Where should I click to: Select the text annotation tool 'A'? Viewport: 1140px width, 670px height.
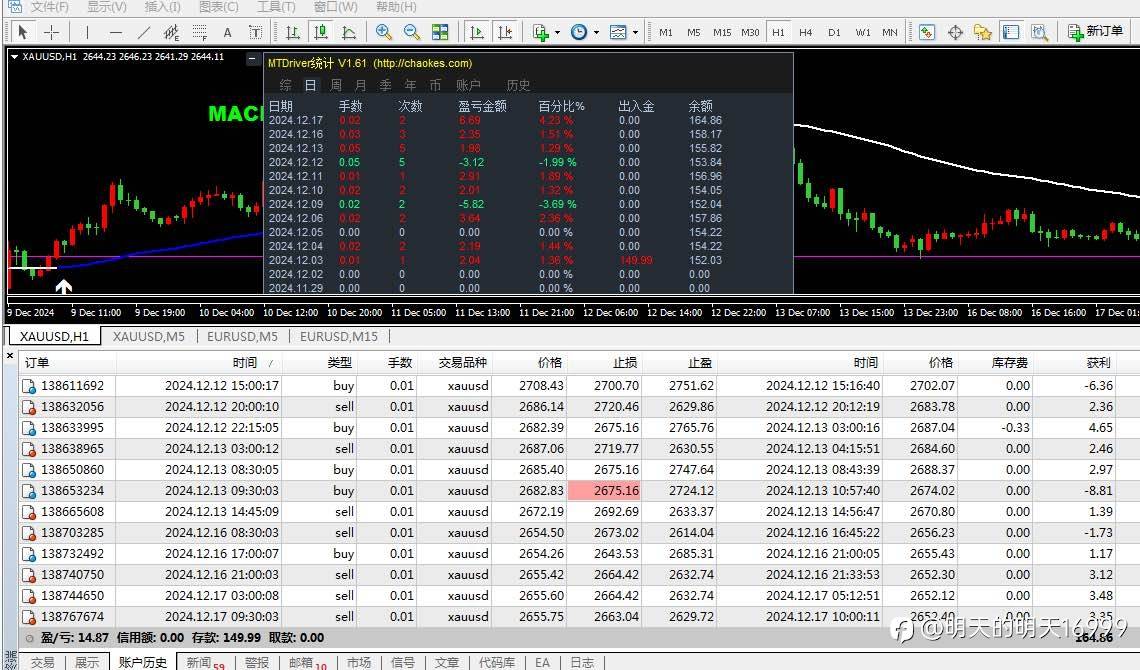click(228, 32)
